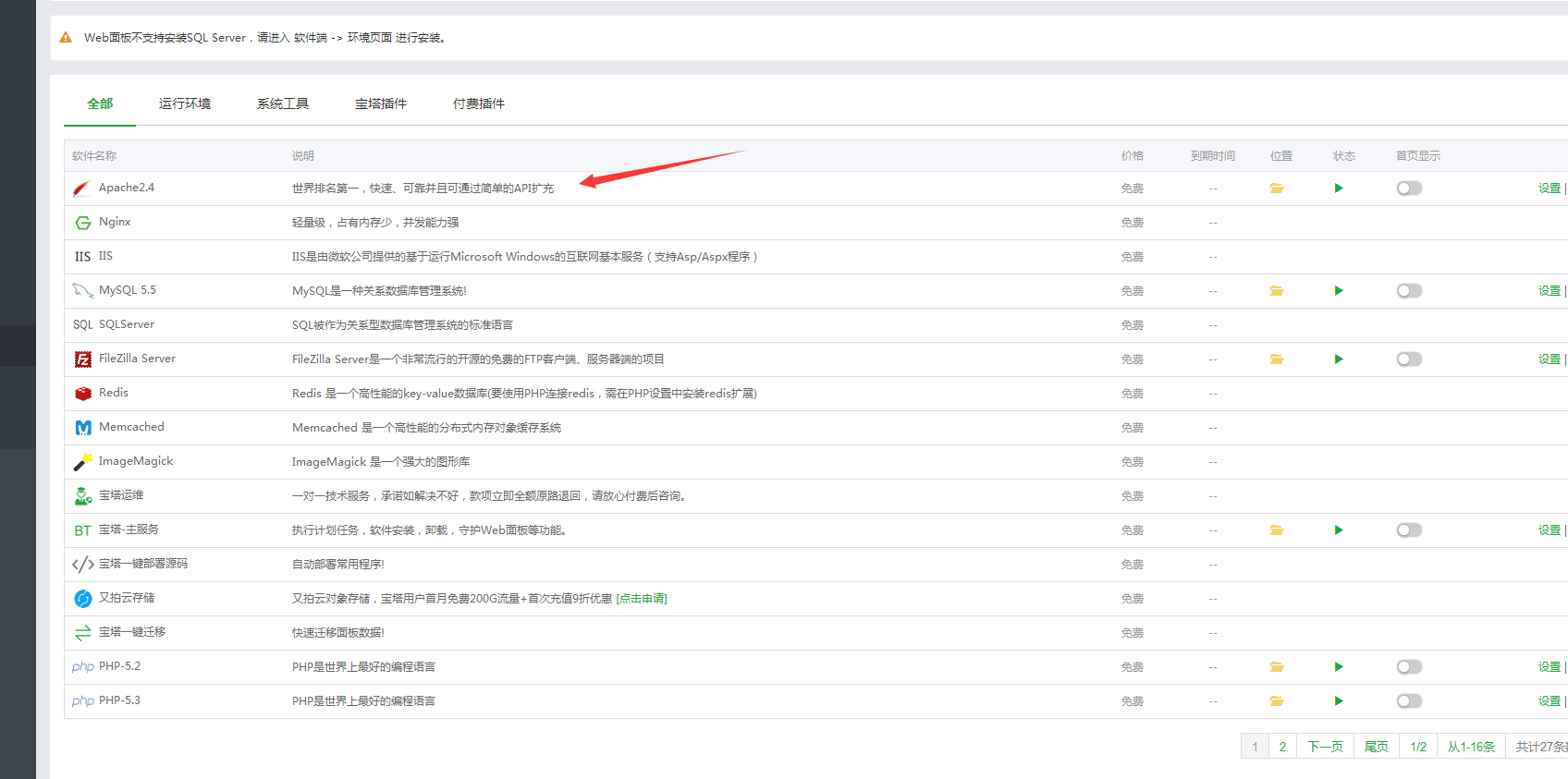Click the 下一页 pagination button
Viewport: 1568px width, 779px height.
pyautogui.click(x=1325, y=747)
